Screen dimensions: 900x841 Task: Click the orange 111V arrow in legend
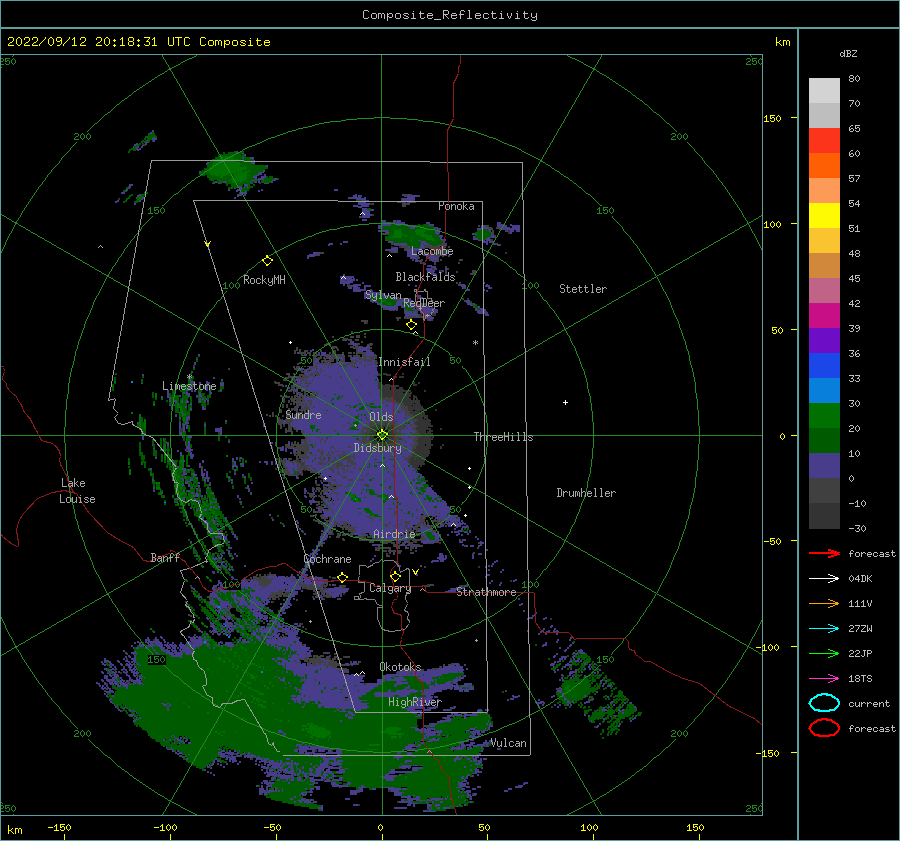824,603
